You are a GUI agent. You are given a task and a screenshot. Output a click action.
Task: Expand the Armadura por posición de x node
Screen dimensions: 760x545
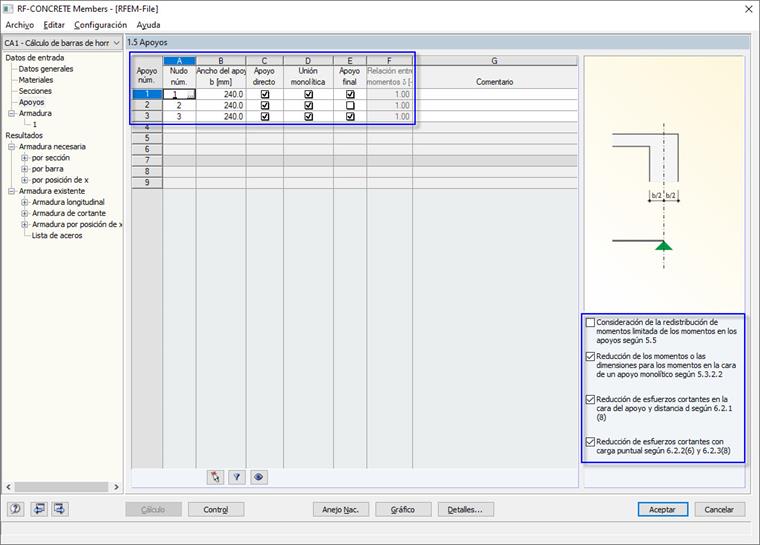coord(24,224)
